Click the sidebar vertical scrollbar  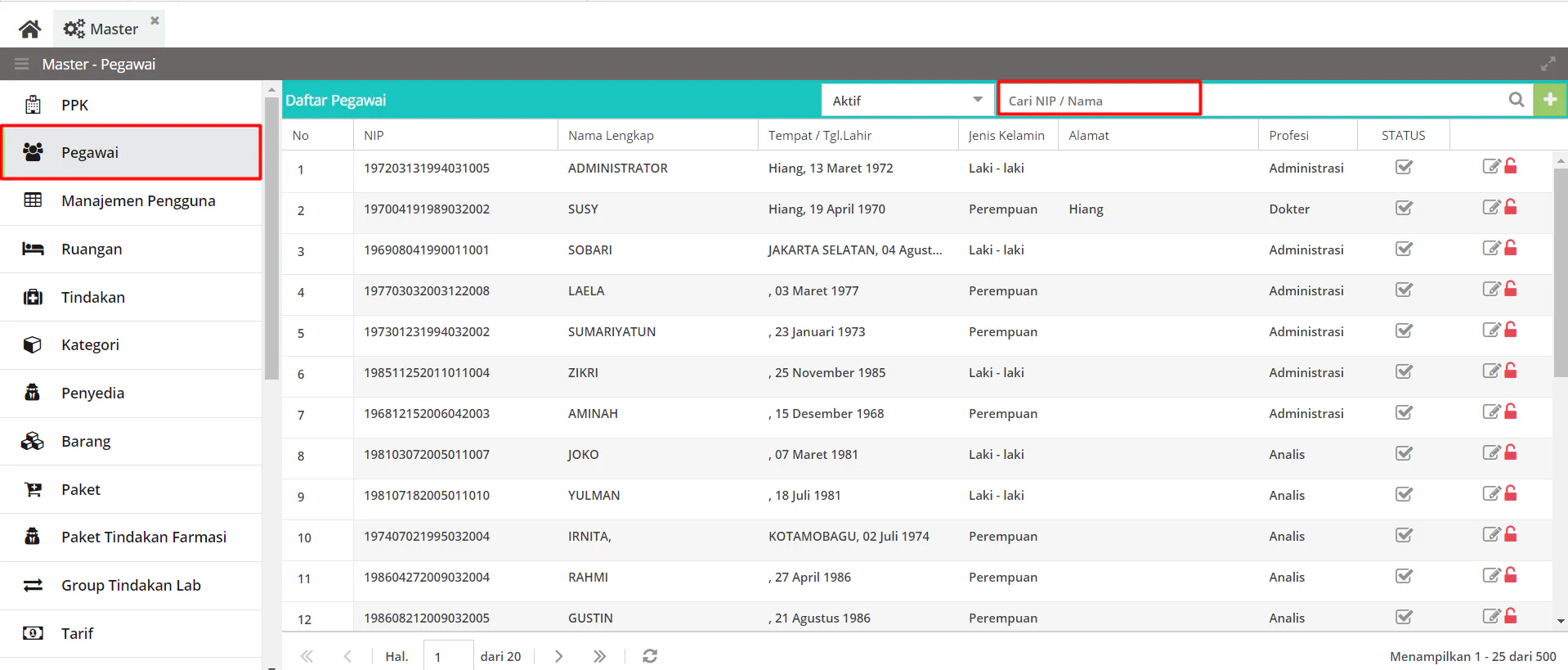pos(271,238)
